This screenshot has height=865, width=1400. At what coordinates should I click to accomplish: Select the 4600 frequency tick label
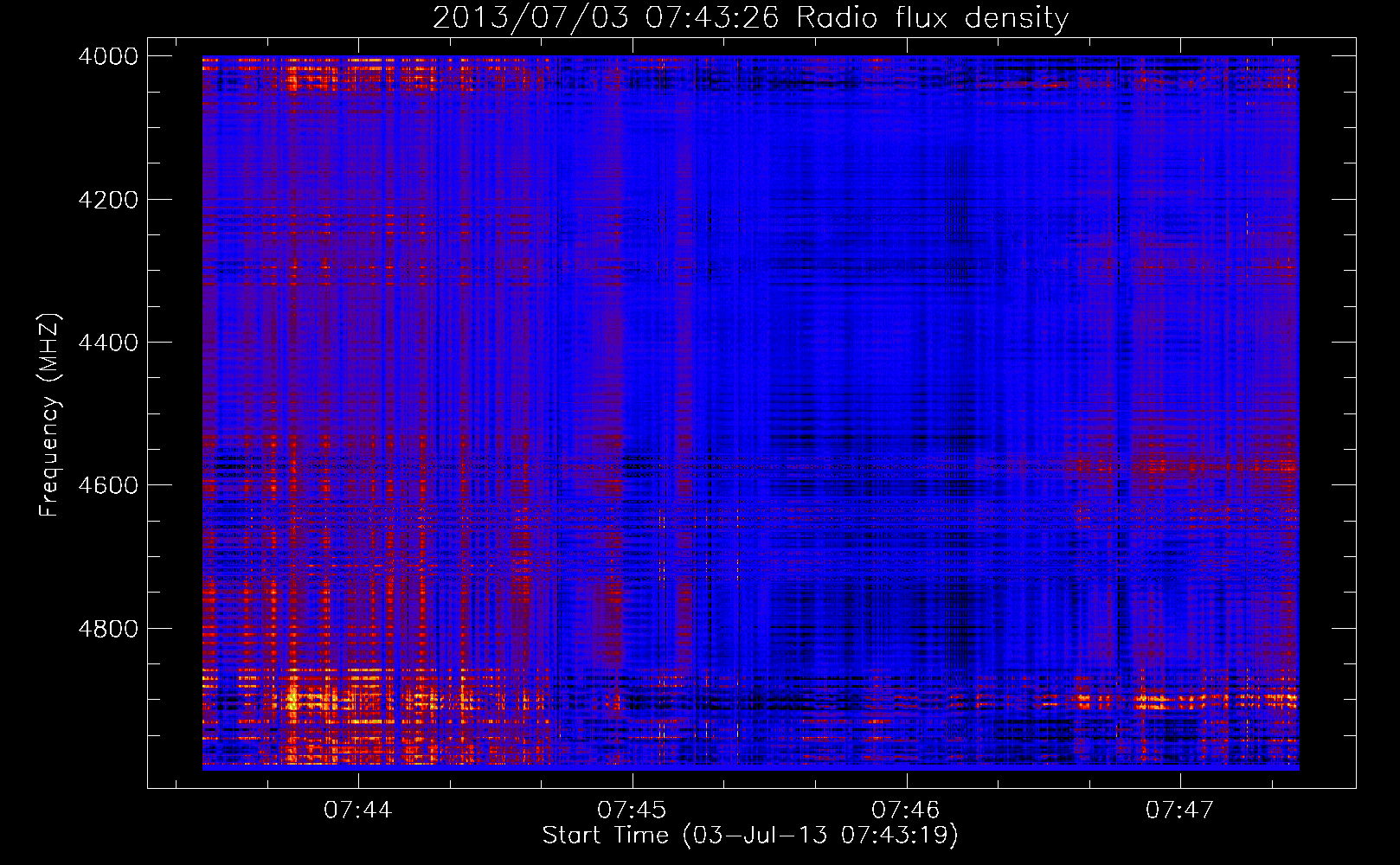pos(108,485)
